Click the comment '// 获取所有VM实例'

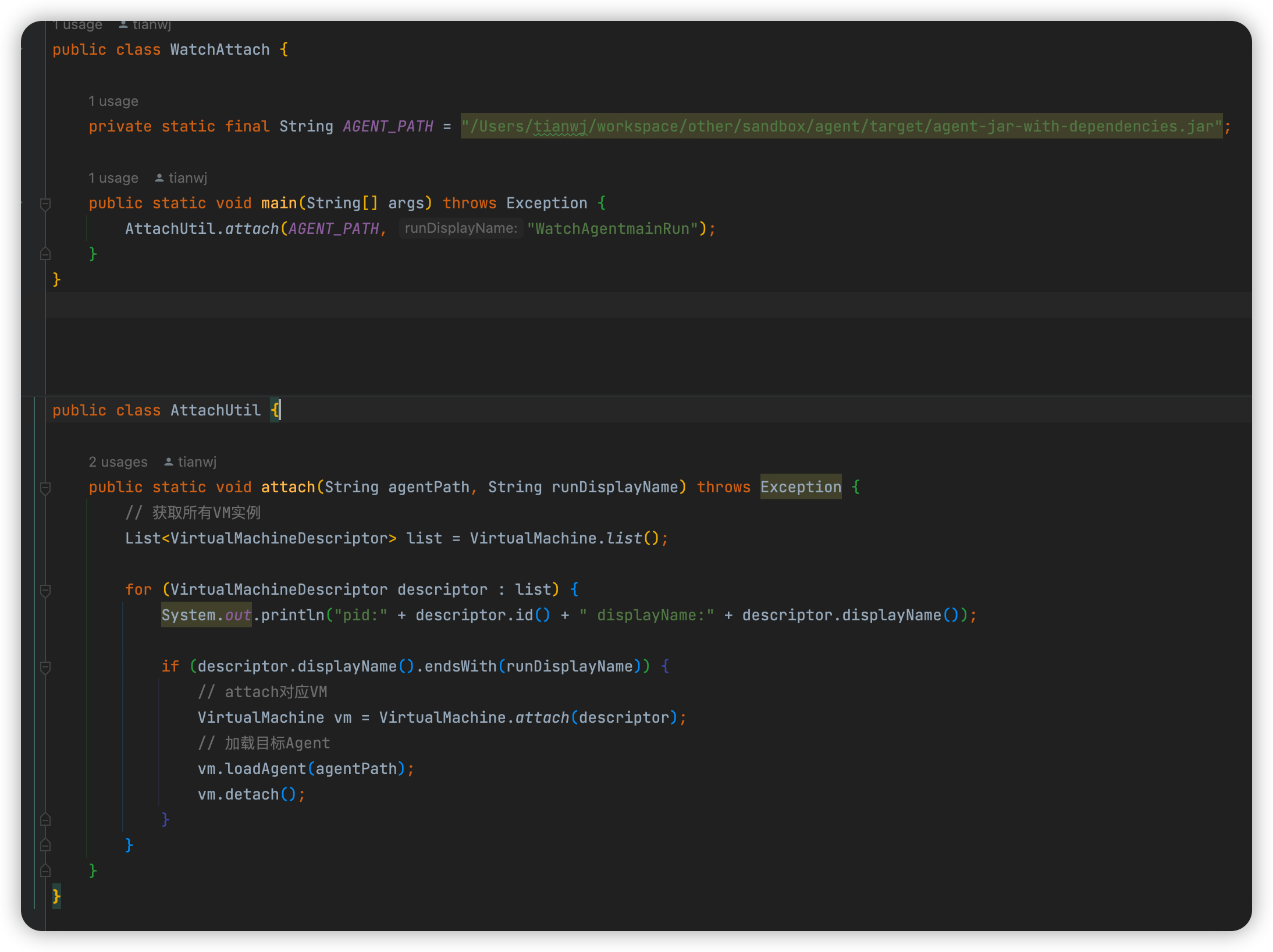tap(193, 513)
